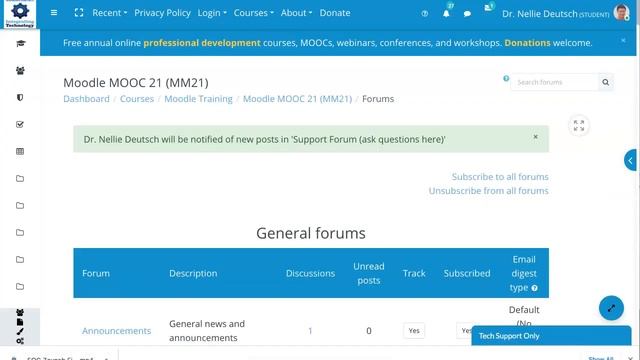Subscribe to all forums
Image resolution: width=640 pixels, height=360 pixels.
coord(500,177)
